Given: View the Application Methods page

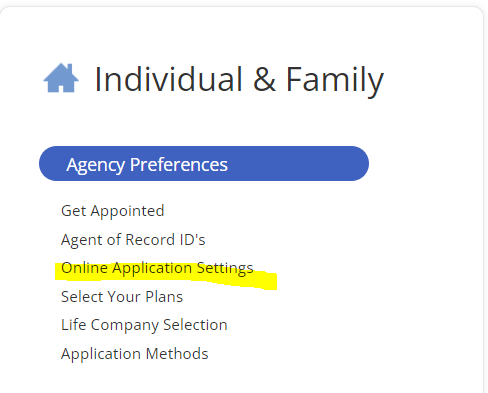Looking at the screenshot, I should [135, 354].
